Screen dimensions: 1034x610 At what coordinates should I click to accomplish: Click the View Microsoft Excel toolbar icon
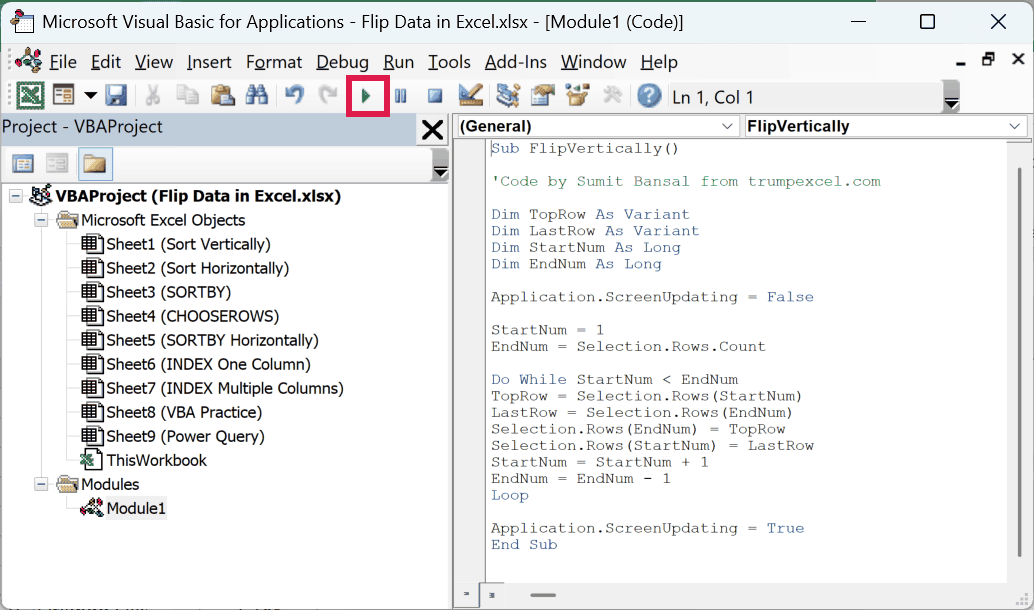click(30, 96)
